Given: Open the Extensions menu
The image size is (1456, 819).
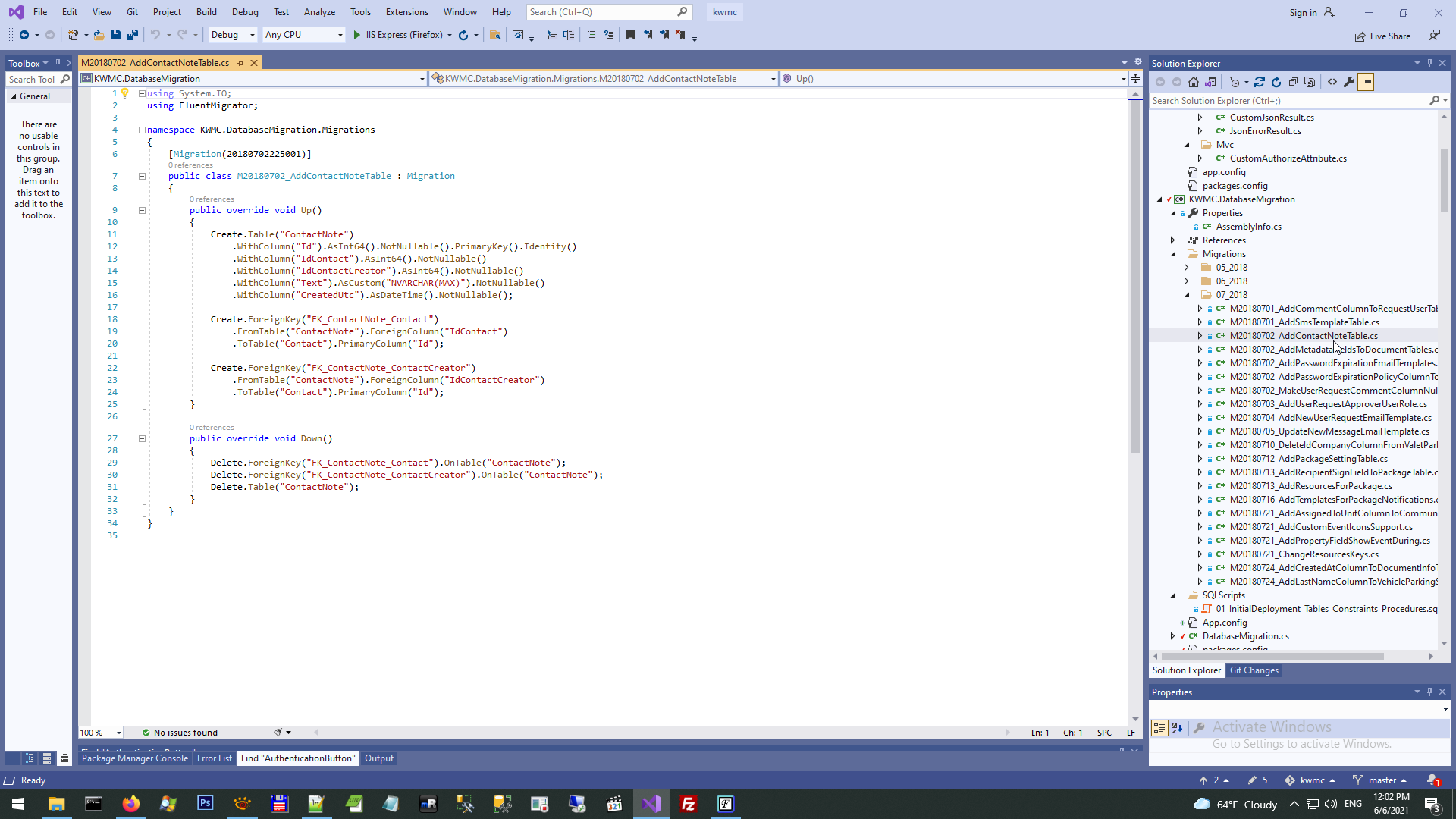Looking at the screenshot, I should pos(406,12).
